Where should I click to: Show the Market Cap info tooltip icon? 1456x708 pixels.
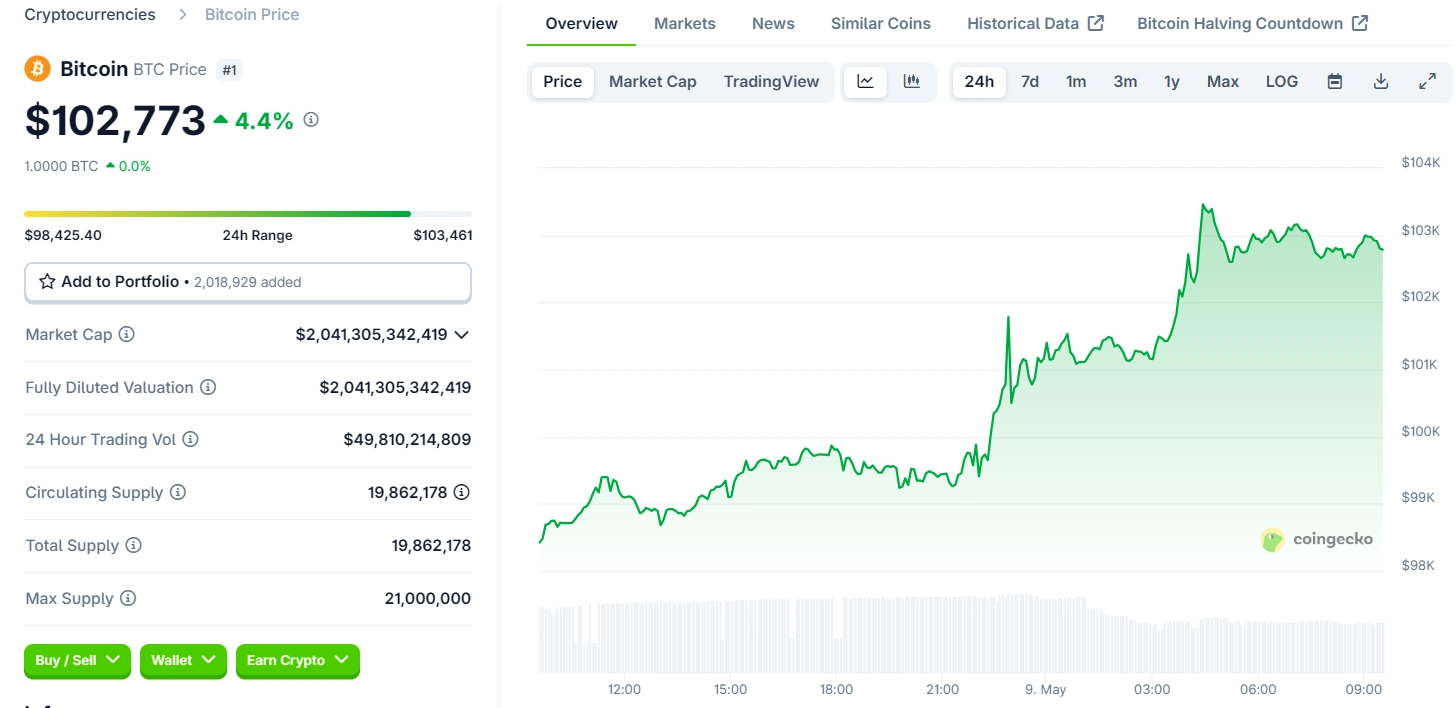click(127, 334)
